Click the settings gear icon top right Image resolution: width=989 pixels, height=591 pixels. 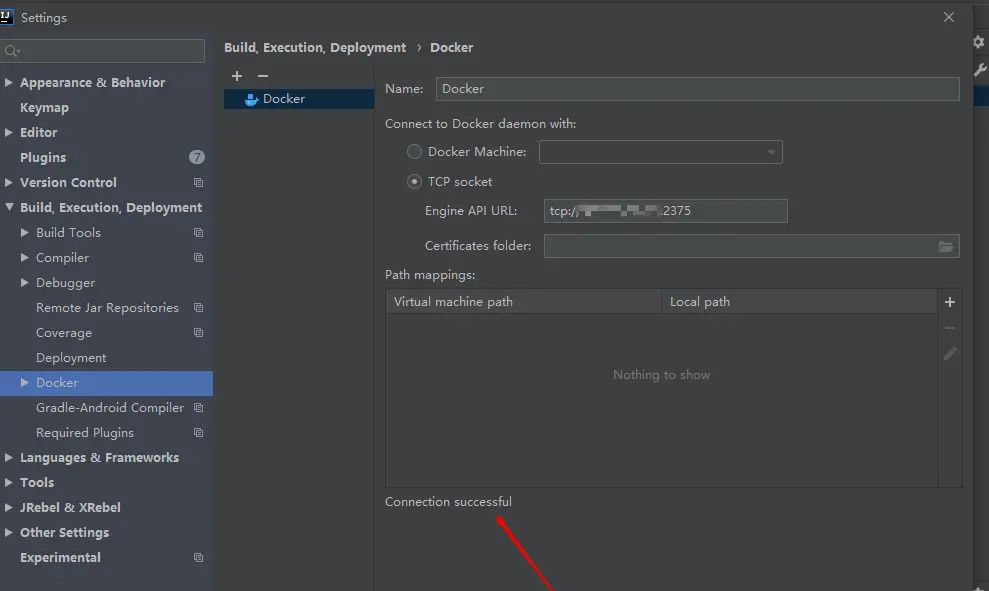tap(977, 42)
